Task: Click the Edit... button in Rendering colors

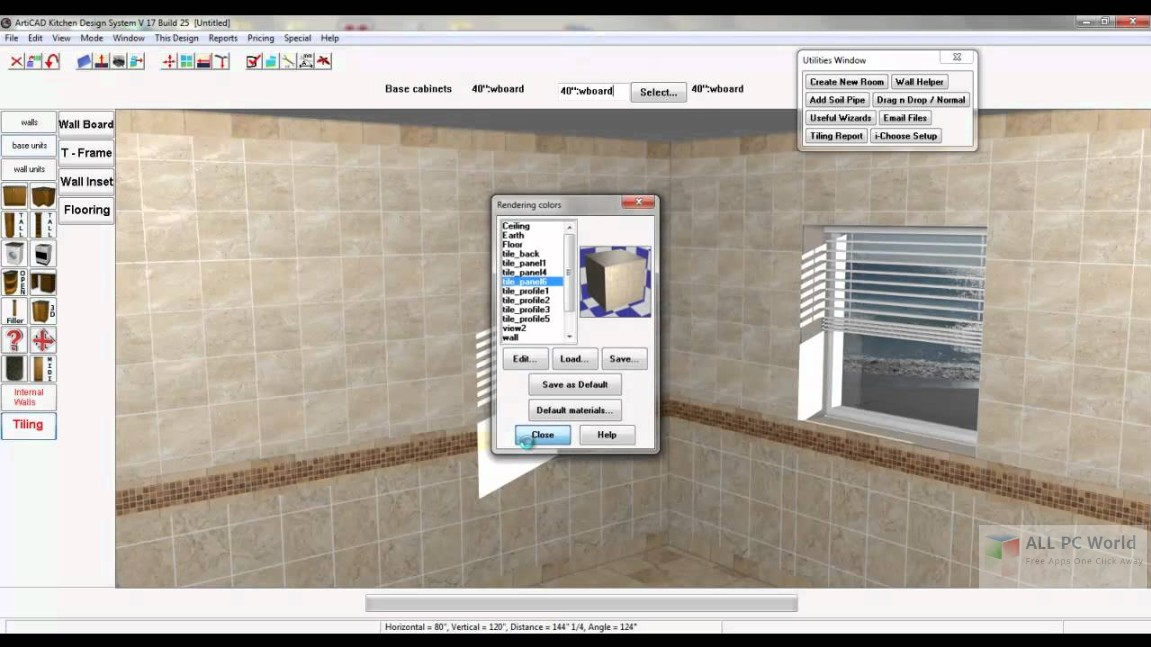Action: (525, 359)
